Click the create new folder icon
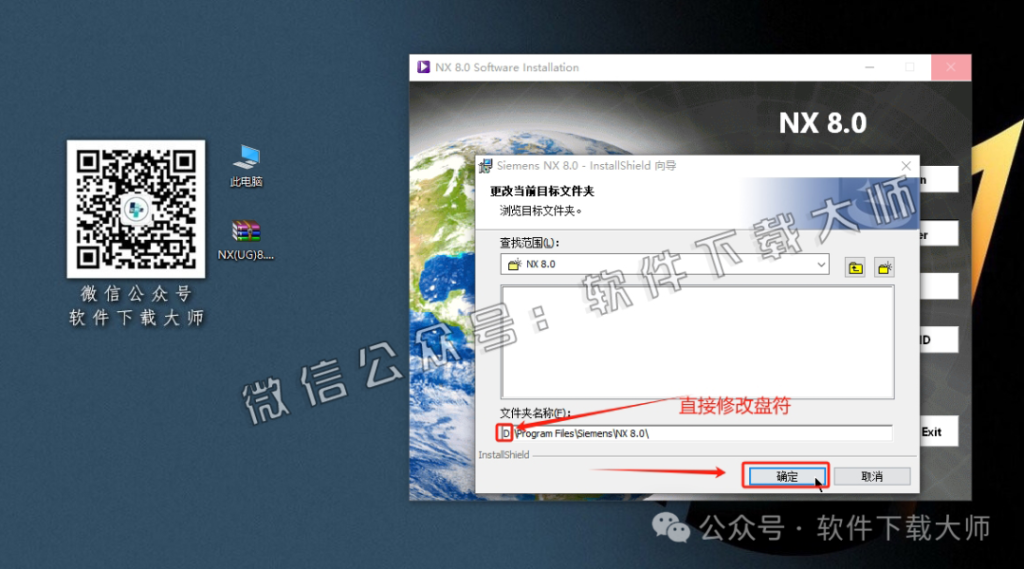 [x=884, y=268]
